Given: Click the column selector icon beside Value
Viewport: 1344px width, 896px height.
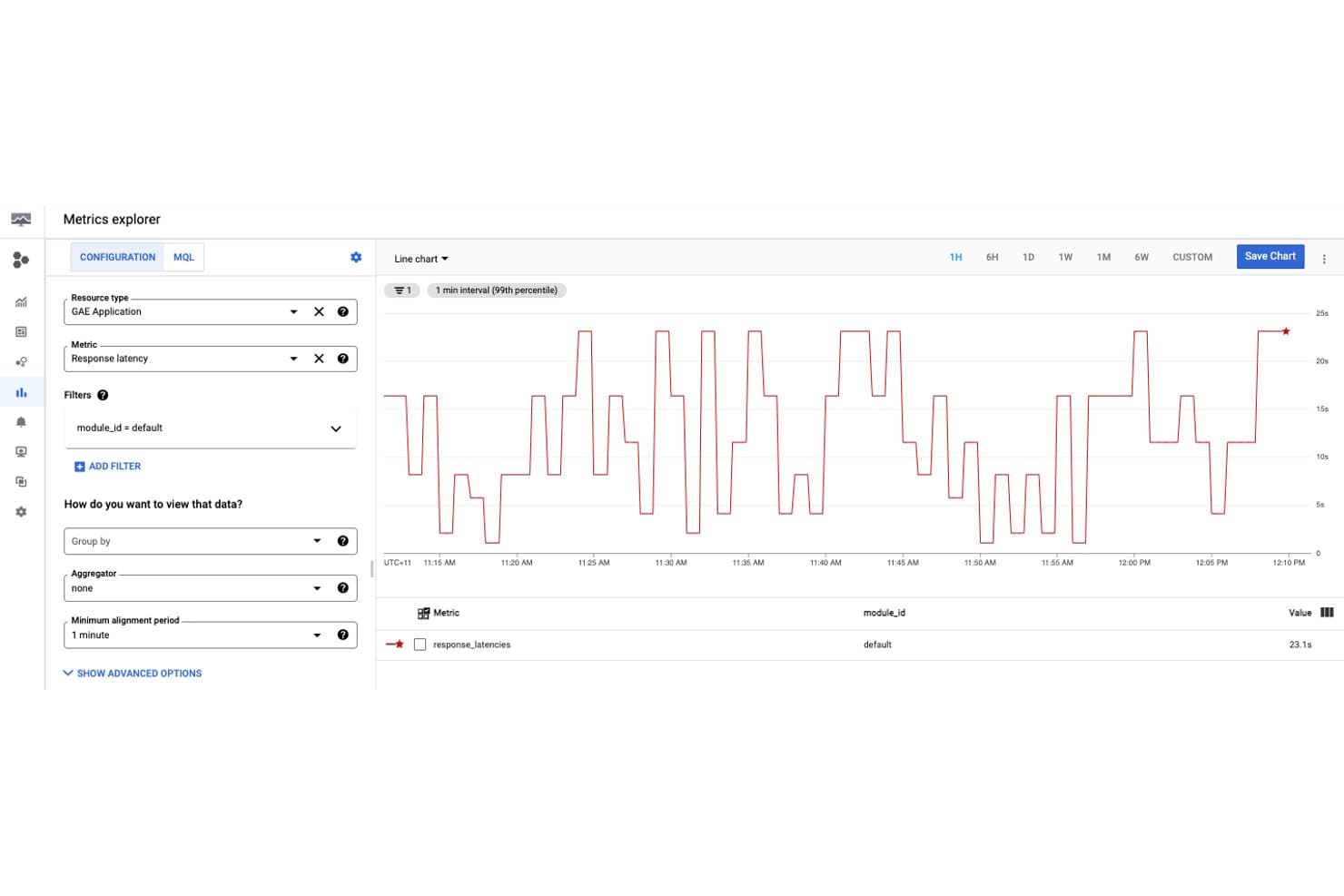Looking at the screenshot, I should point(1327,613).
